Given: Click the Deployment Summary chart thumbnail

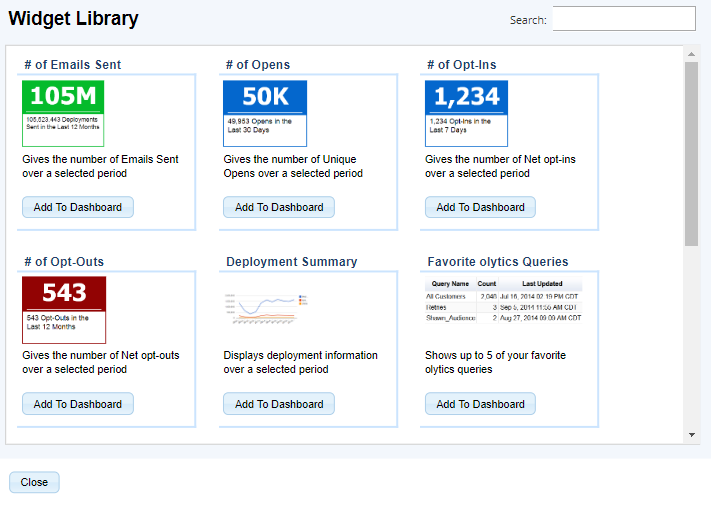Looking at the screenshot, I should [x=265, y=309].
